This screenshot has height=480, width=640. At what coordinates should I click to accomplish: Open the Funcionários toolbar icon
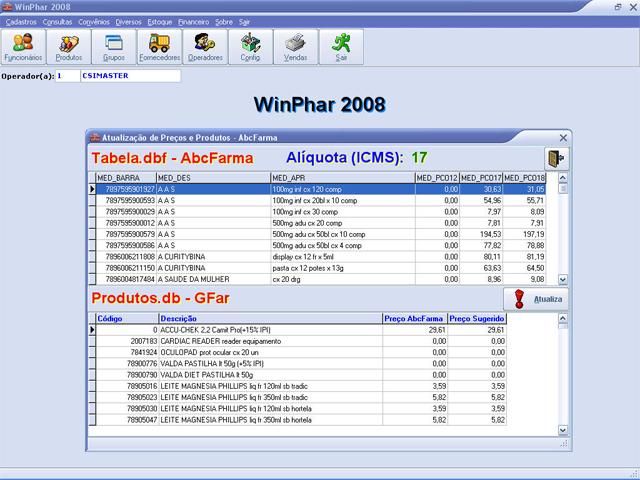pyautogui.click(x=23, y=47)
